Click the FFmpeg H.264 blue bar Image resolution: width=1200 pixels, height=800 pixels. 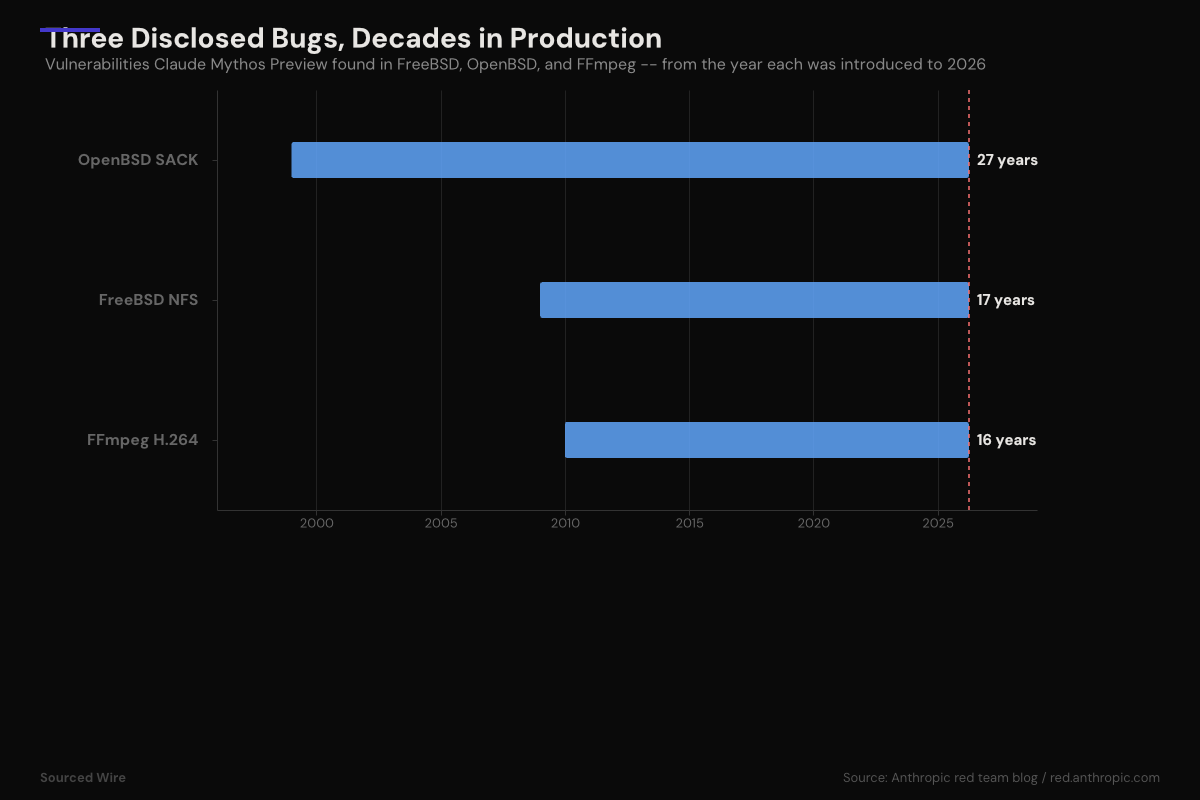(766, 440)
